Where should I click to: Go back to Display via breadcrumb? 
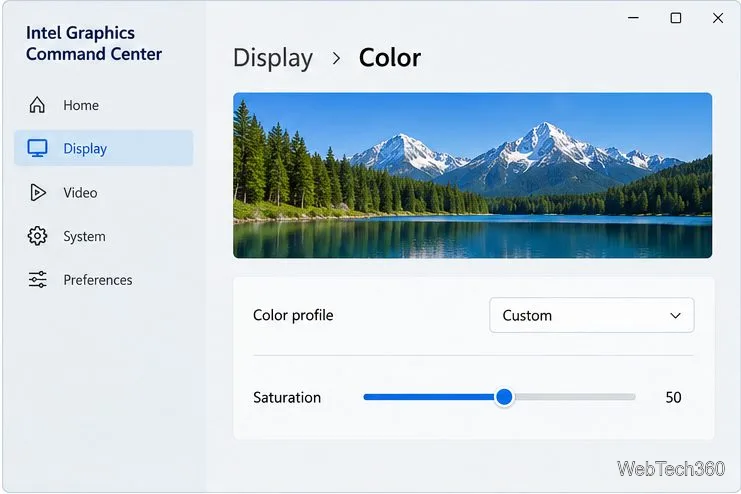(x=273, y=59)
